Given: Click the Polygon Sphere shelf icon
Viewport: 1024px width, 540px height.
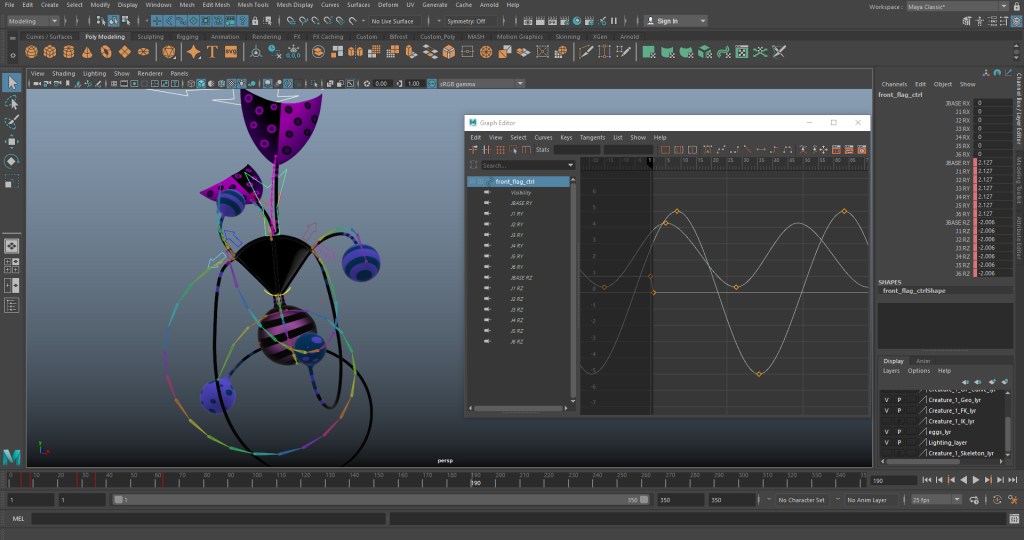Looking at the screenshot, I should [30, 52].
